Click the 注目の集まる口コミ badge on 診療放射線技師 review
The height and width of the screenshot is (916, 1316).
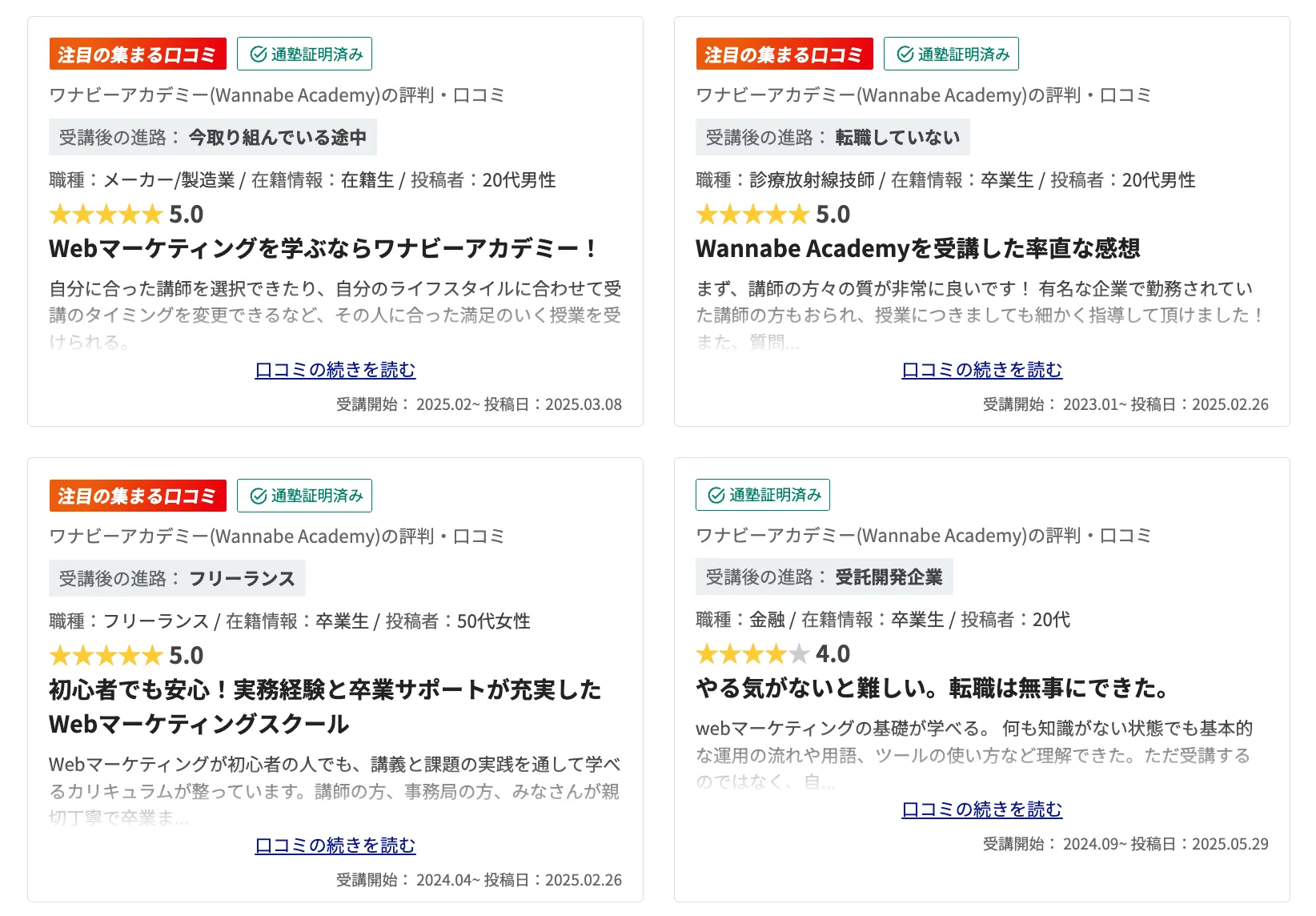coord(784,54)
